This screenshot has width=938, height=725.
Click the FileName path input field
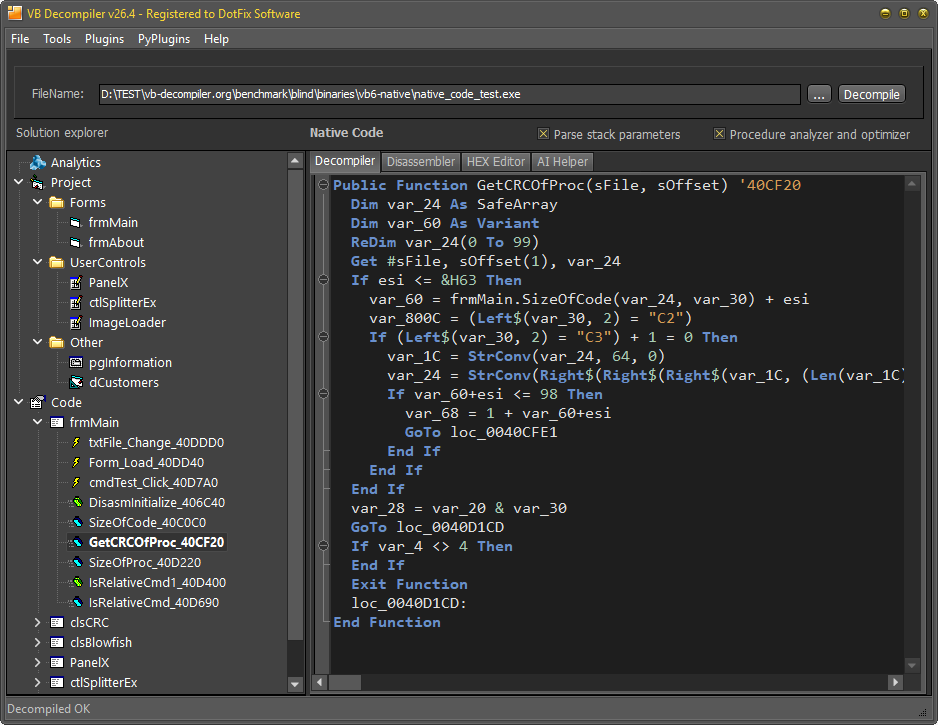tap(449, 94)
